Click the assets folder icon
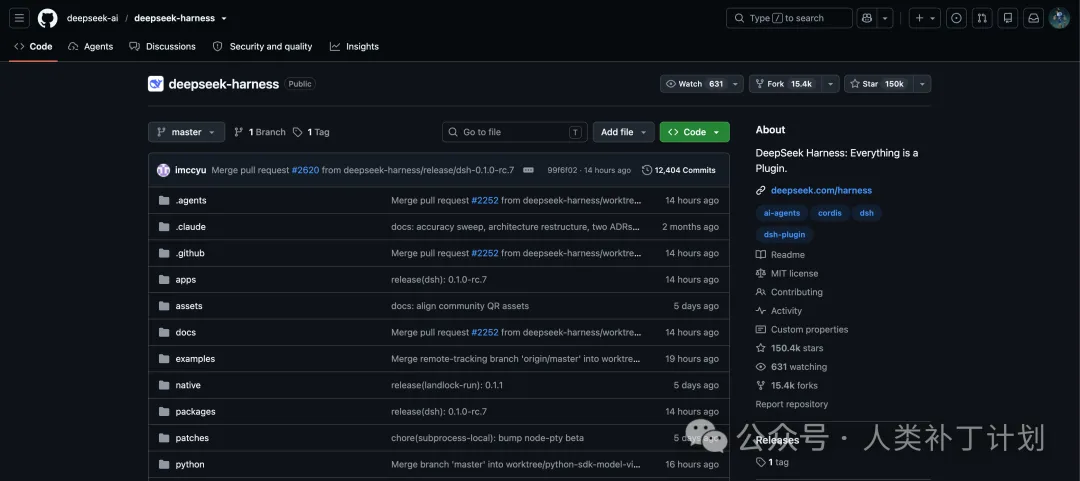The width and height of the screenshot is (1080, 481). (x=164, y=306)
